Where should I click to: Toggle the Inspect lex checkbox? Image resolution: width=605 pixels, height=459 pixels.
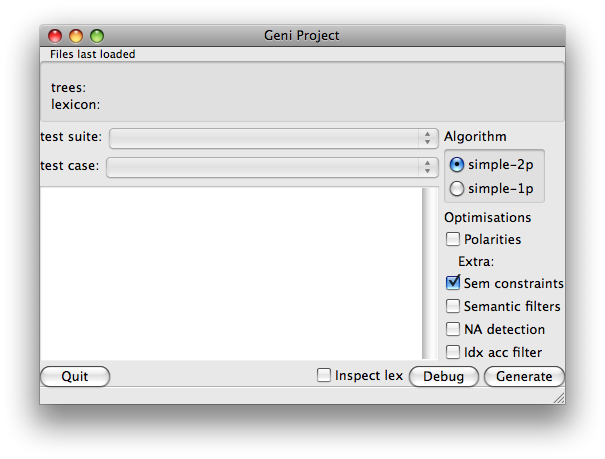coord(324,375)
